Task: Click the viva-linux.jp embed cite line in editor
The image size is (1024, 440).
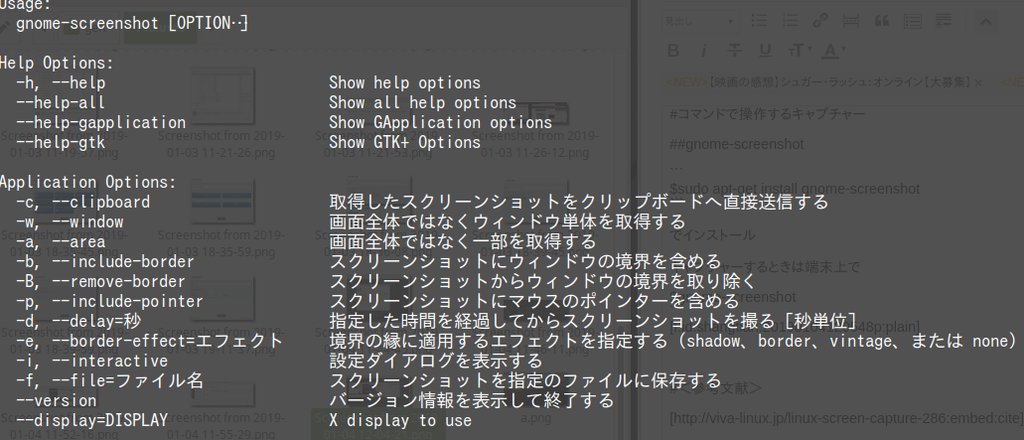Action: click(x=846, y=418)
